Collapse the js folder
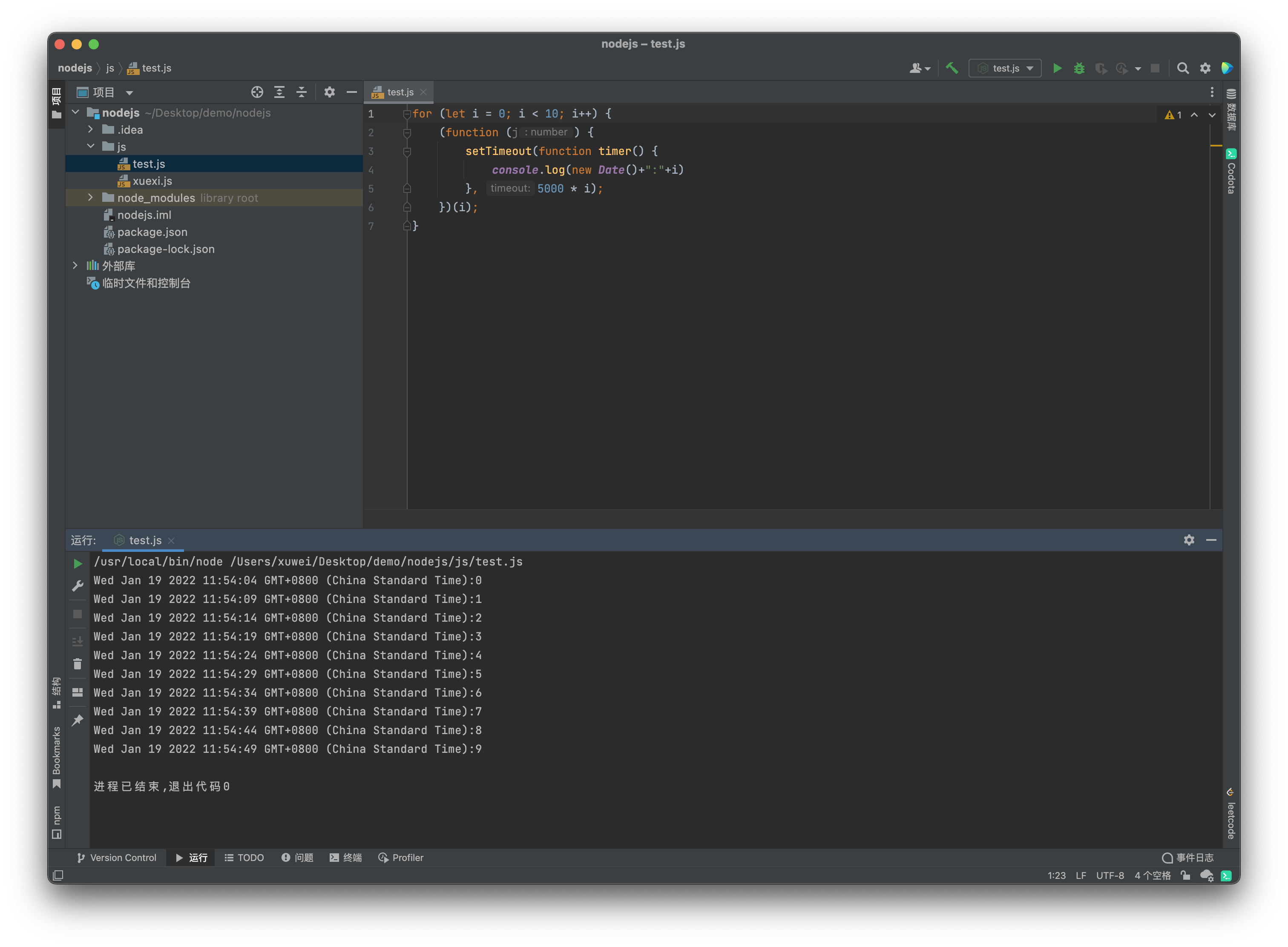 point(90,147)
